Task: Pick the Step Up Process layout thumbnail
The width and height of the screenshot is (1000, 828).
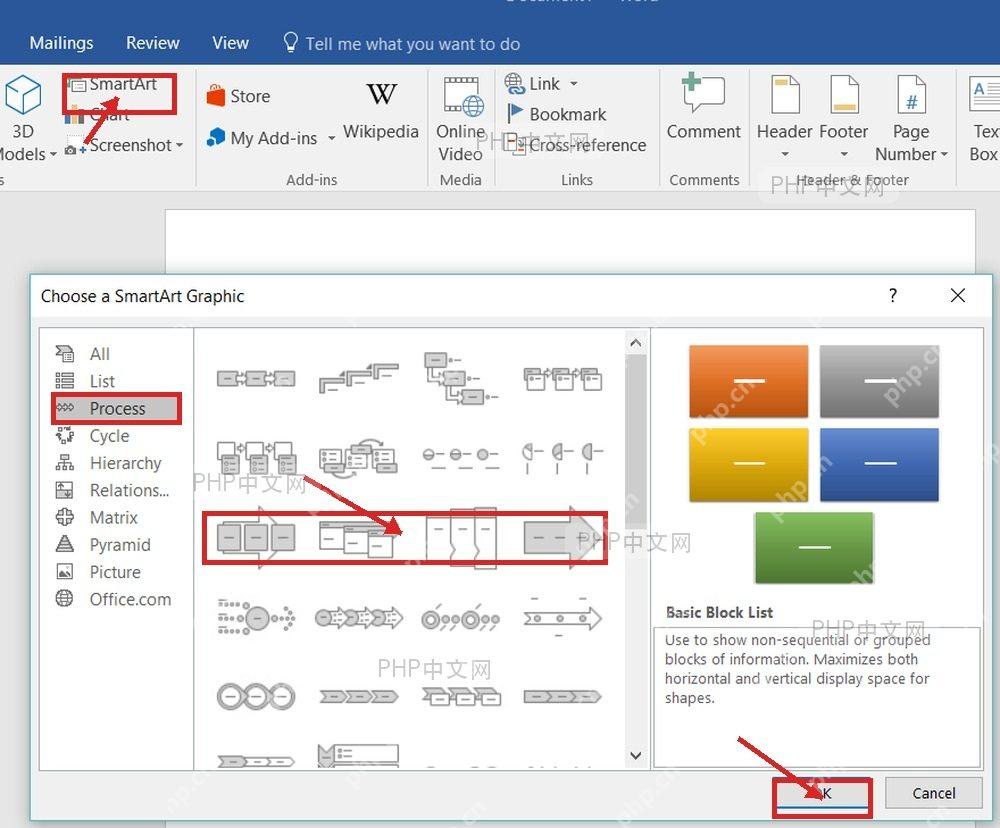Action: click(358, 378)
